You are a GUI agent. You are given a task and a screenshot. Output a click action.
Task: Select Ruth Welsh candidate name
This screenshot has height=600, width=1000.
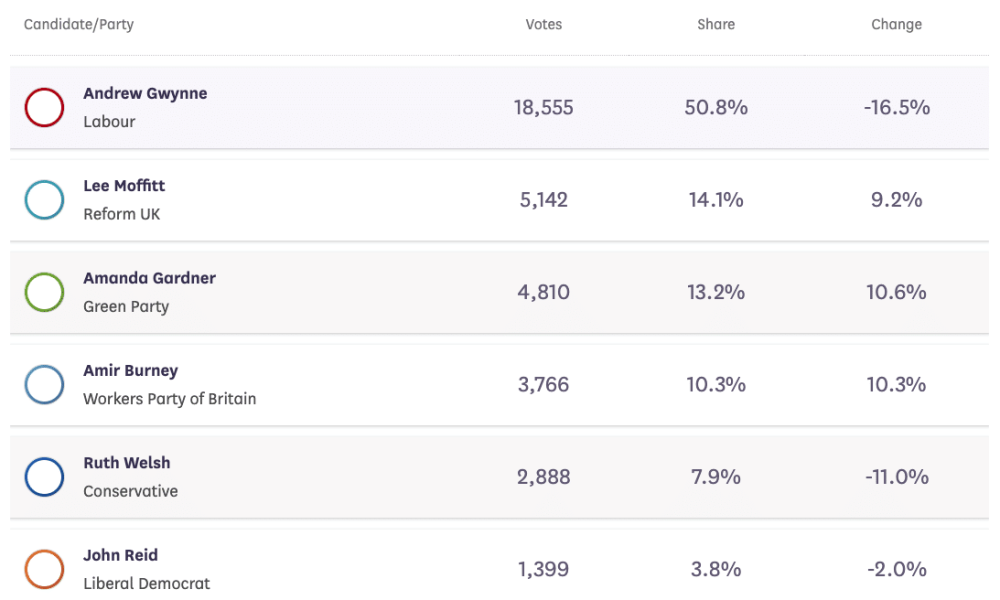coord(127,463)
